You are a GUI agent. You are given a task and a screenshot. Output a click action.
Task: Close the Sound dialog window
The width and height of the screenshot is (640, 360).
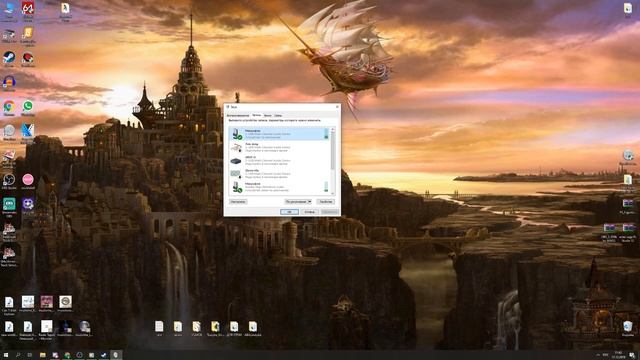337,107
